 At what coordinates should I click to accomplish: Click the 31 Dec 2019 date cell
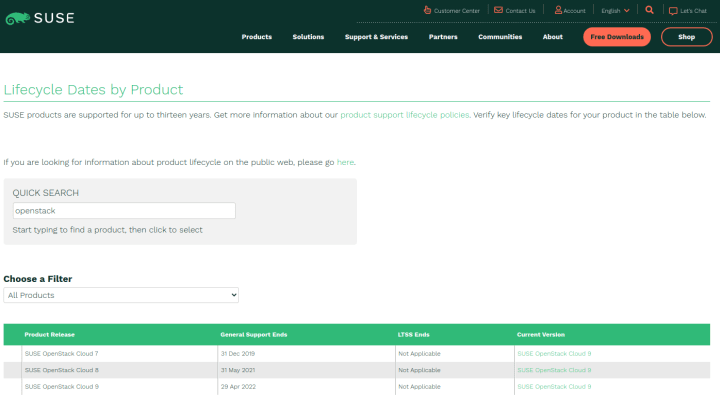point(238,354)
